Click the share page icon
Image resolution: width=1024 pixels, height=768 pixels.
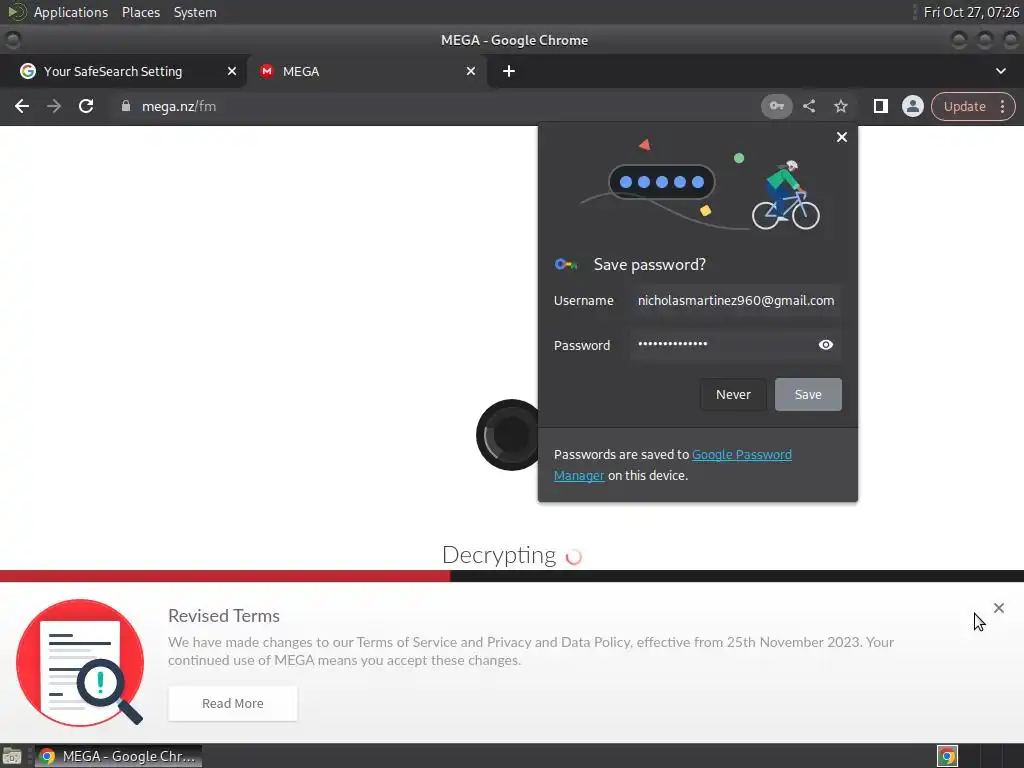pyautogui.click(x=809, y=106)
